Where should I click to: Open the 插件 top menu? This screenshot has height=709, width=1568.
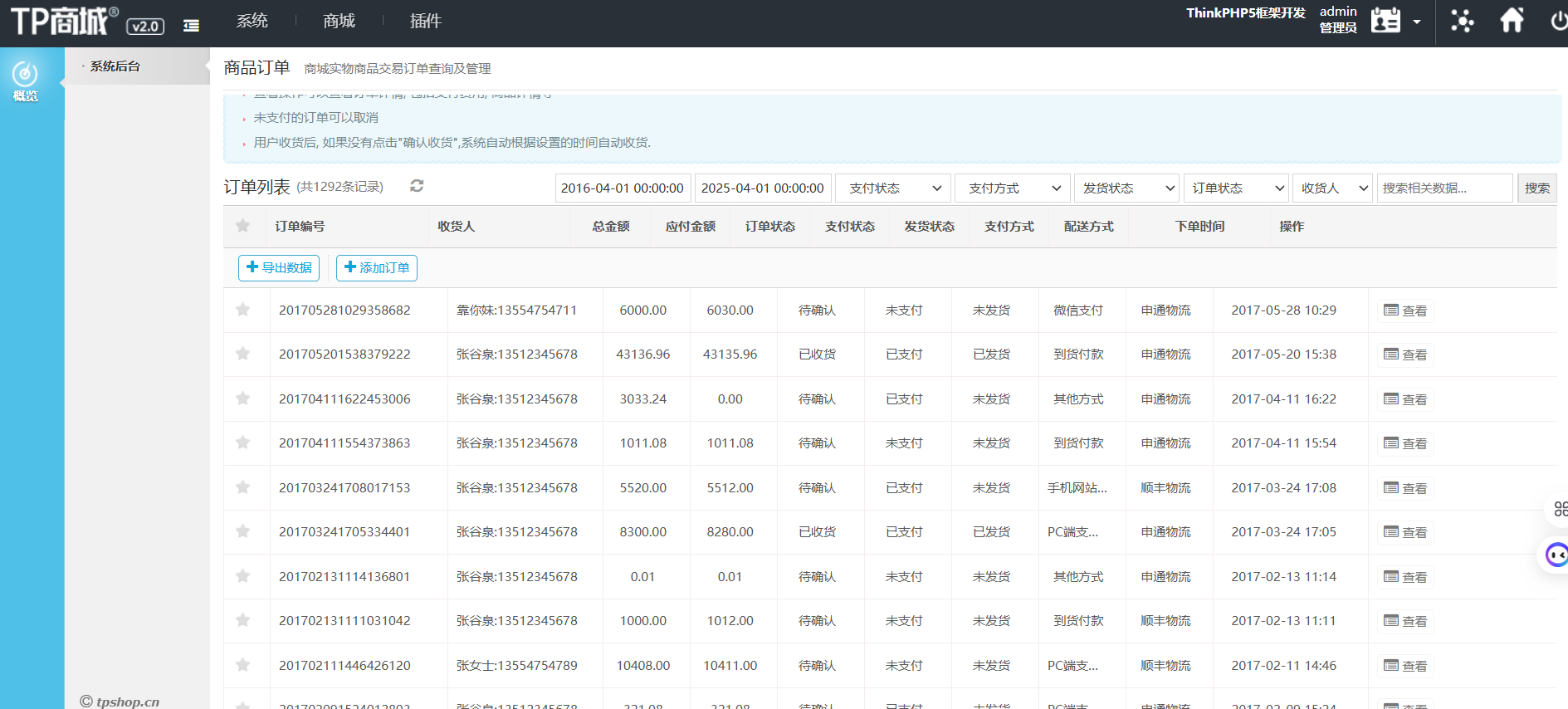click(x=426, y=21)
